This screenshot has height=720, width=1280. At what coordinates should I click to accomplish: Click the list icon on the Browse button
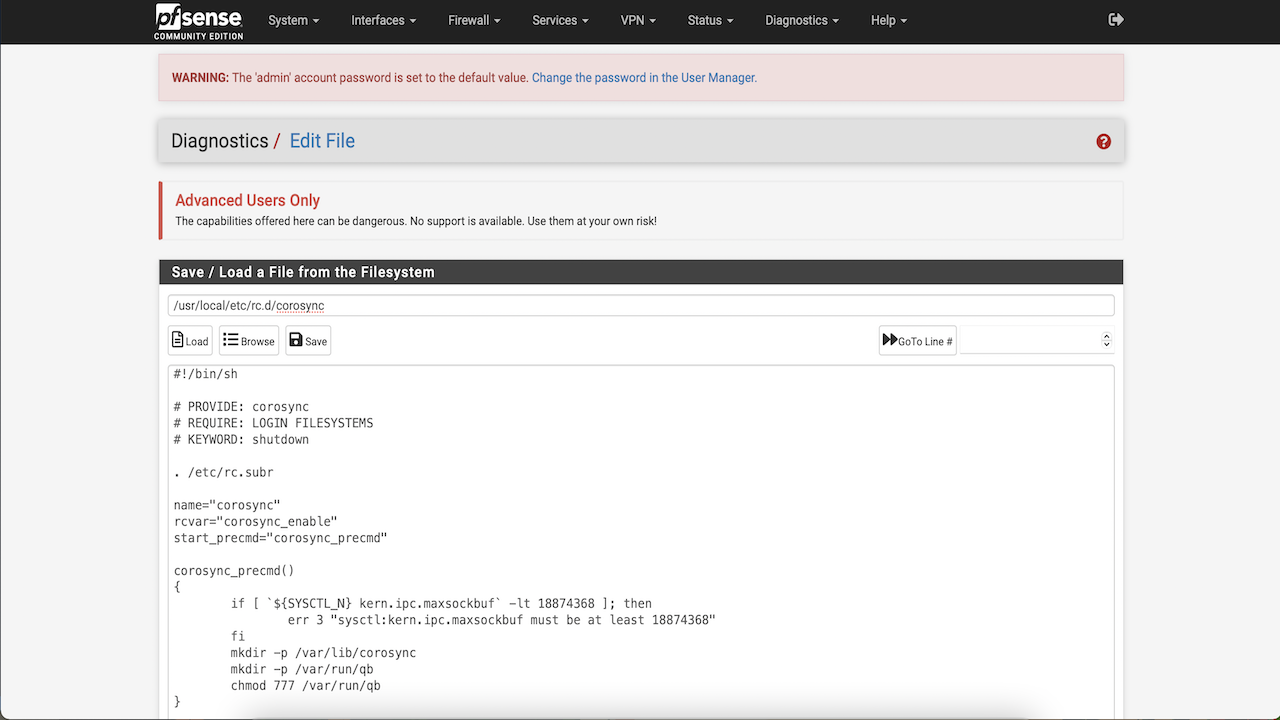(231, 339)
